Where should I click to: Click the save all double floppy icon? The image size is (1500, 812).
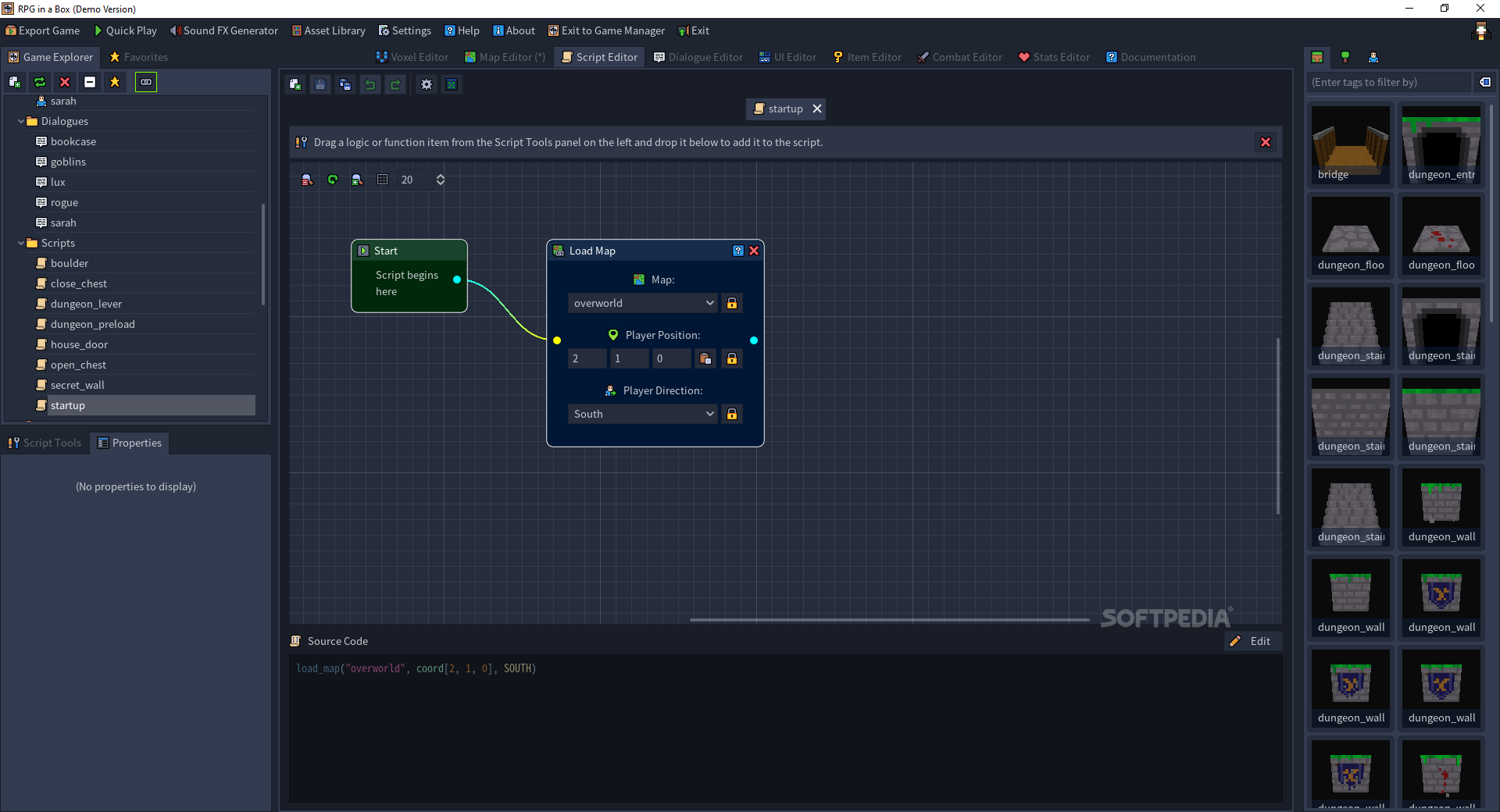345,84
